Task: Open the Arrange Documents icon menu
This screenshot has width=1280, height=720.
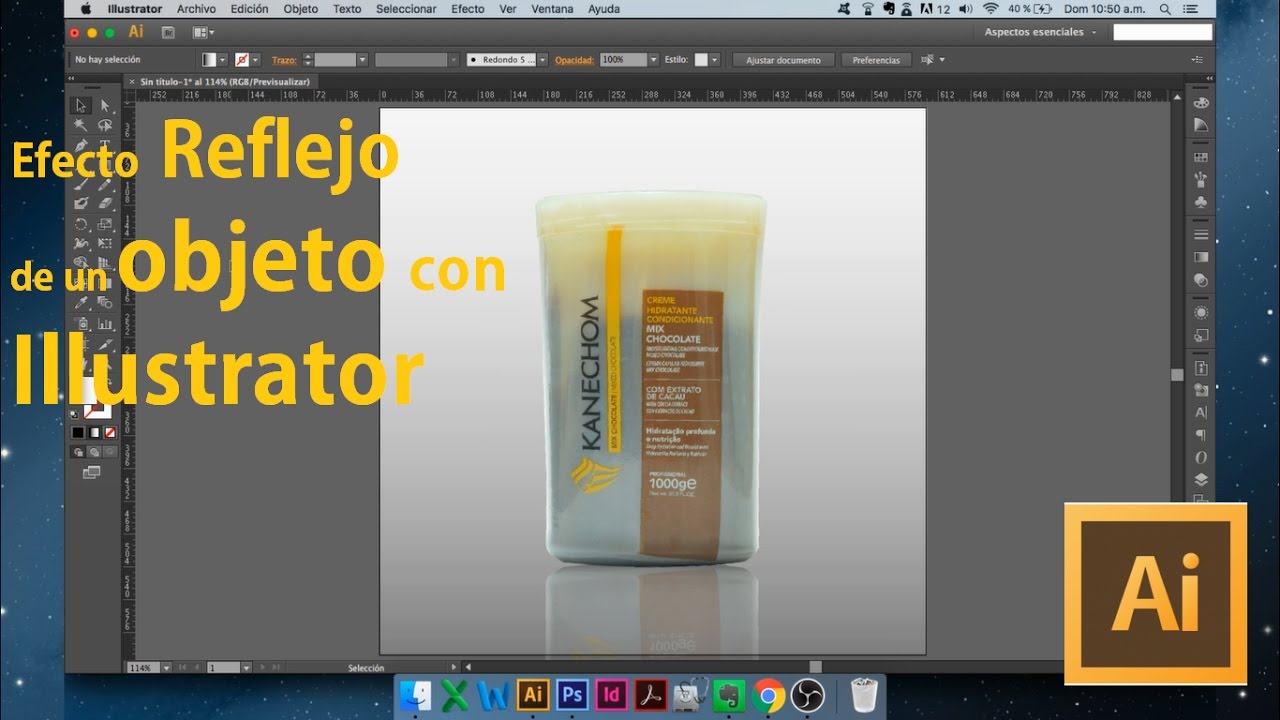Action: 204,32
